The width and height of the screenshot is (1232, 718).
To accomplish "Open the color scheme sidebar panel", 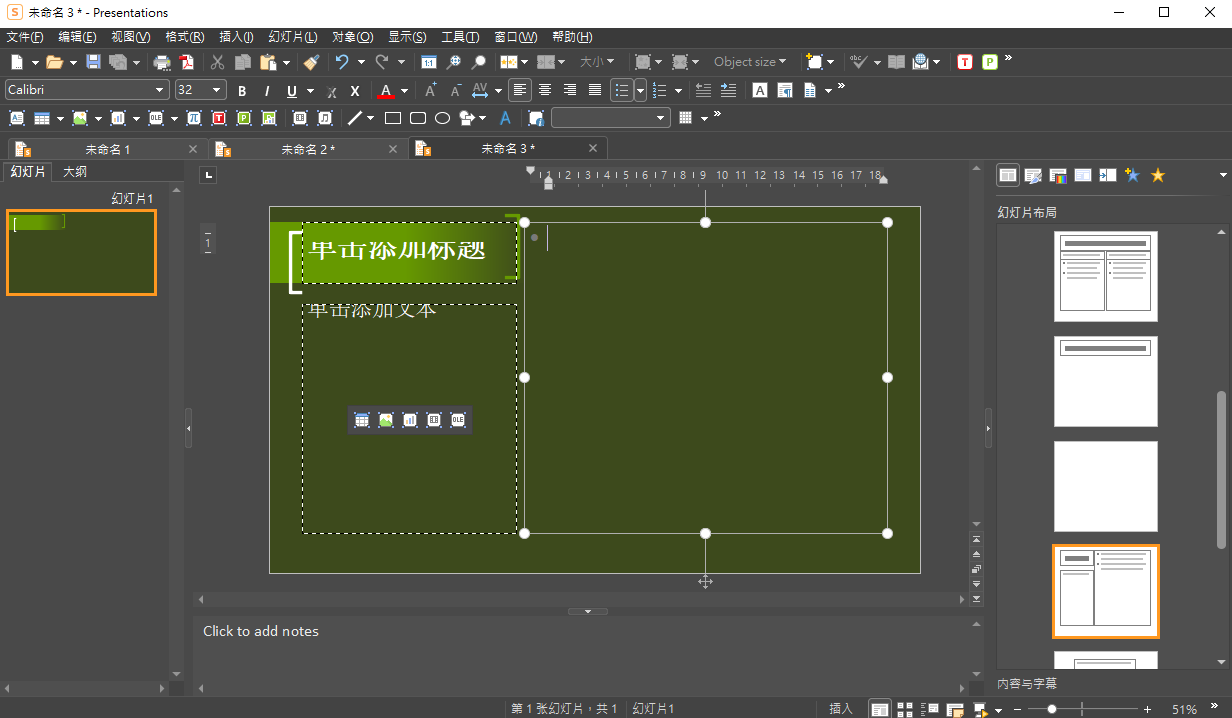I will (1058, 176).
